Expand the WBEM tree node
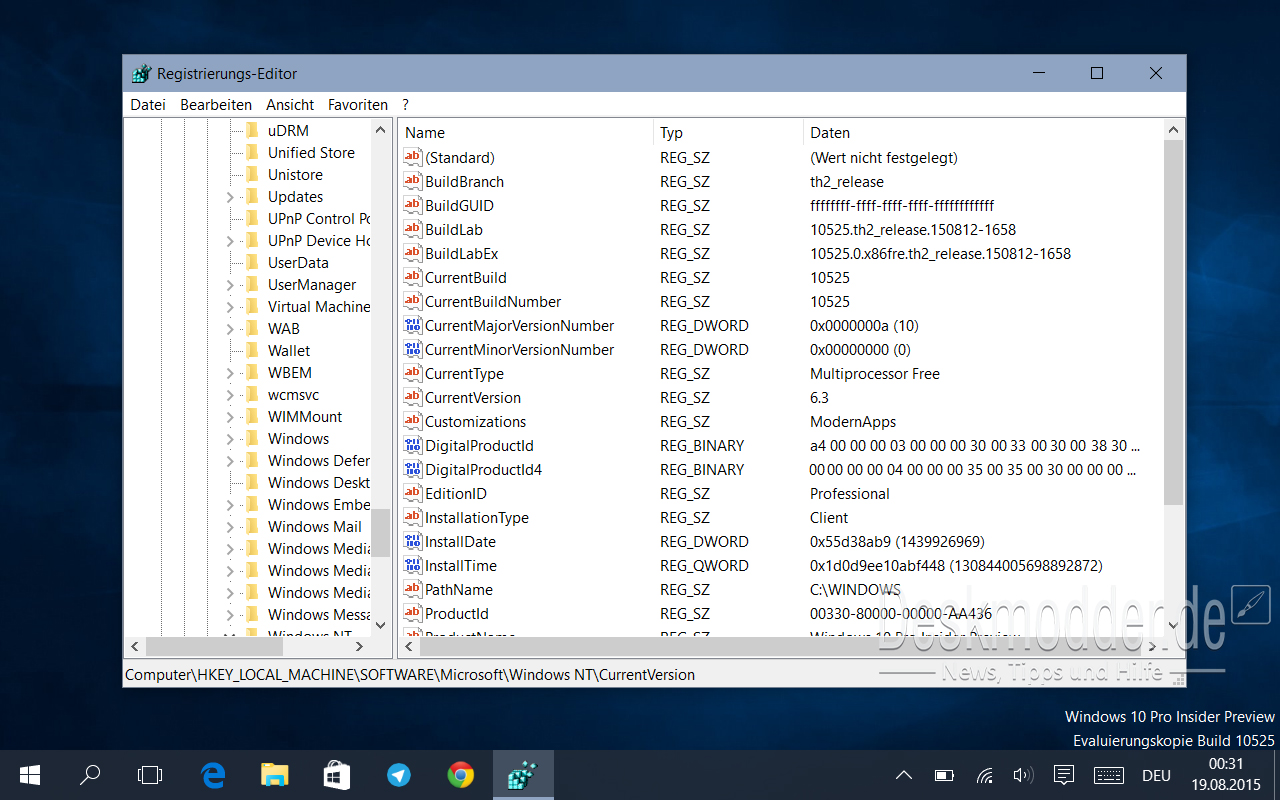 pos(230,373)
